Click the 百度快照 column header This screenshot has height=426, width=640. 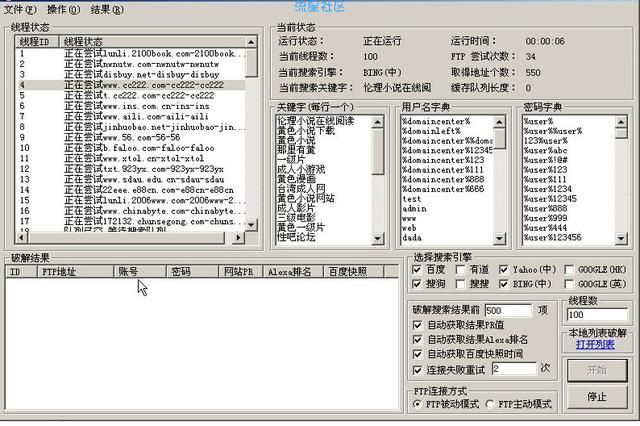click(x=353, y=272)
